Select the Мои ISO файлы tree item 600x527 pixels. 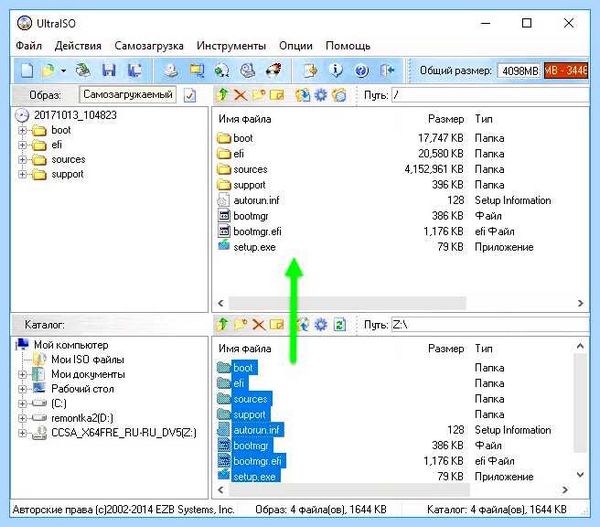click(88, 360)
